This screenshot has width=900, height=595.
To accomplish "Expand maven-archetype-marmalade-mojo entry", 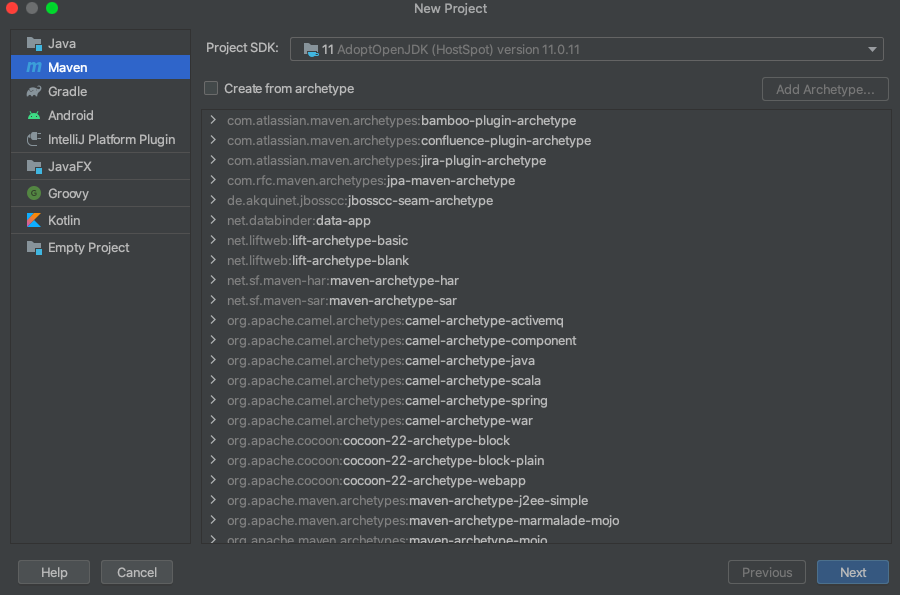I will (213, 520).
